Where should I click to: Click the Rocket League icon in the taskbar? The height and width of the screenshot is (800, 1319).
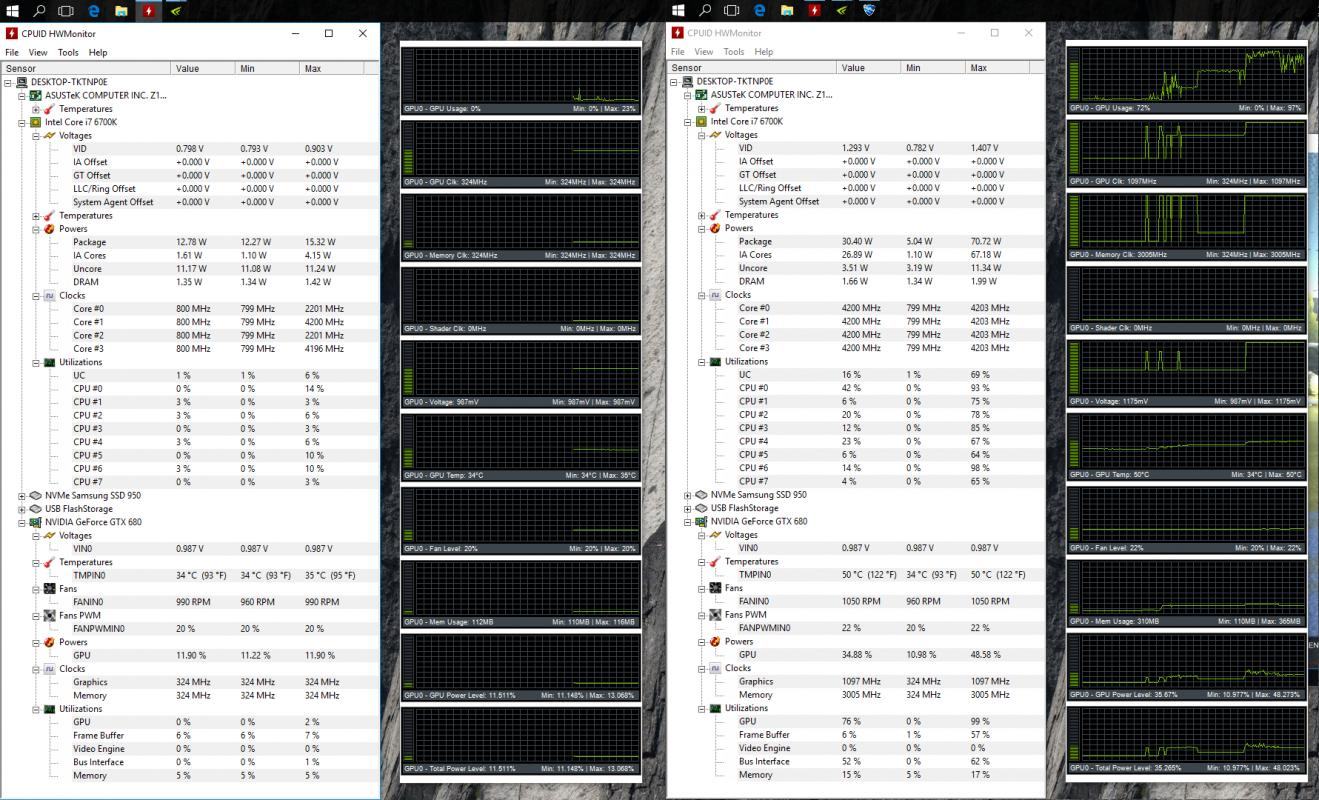[869, 10]
